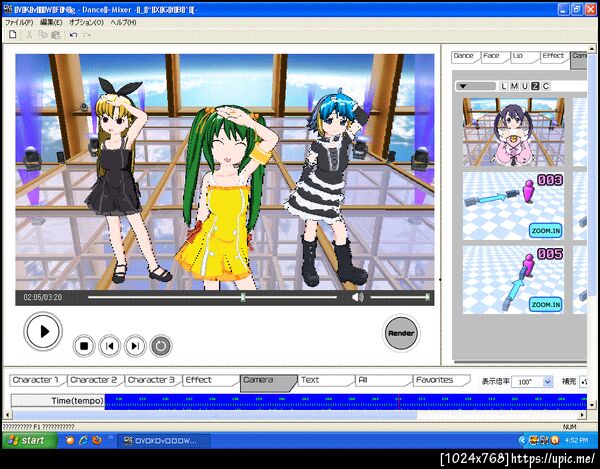Click the Copy toolbar icon
Screen dimensions: 600x469
pos(42,35)
